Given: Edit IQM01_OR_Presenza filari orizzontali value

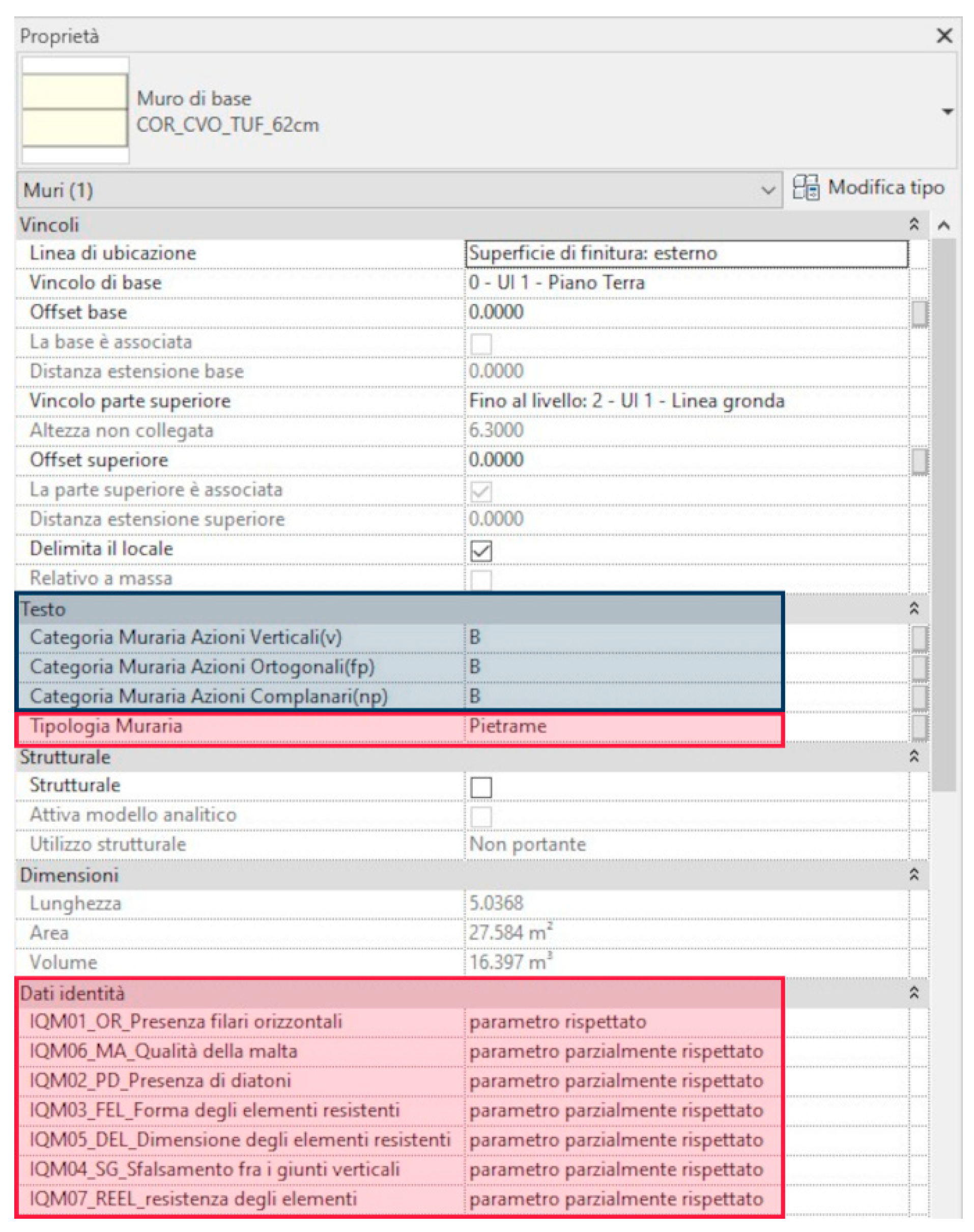Looking at the screenshot, I should (x=687, y=1022).
